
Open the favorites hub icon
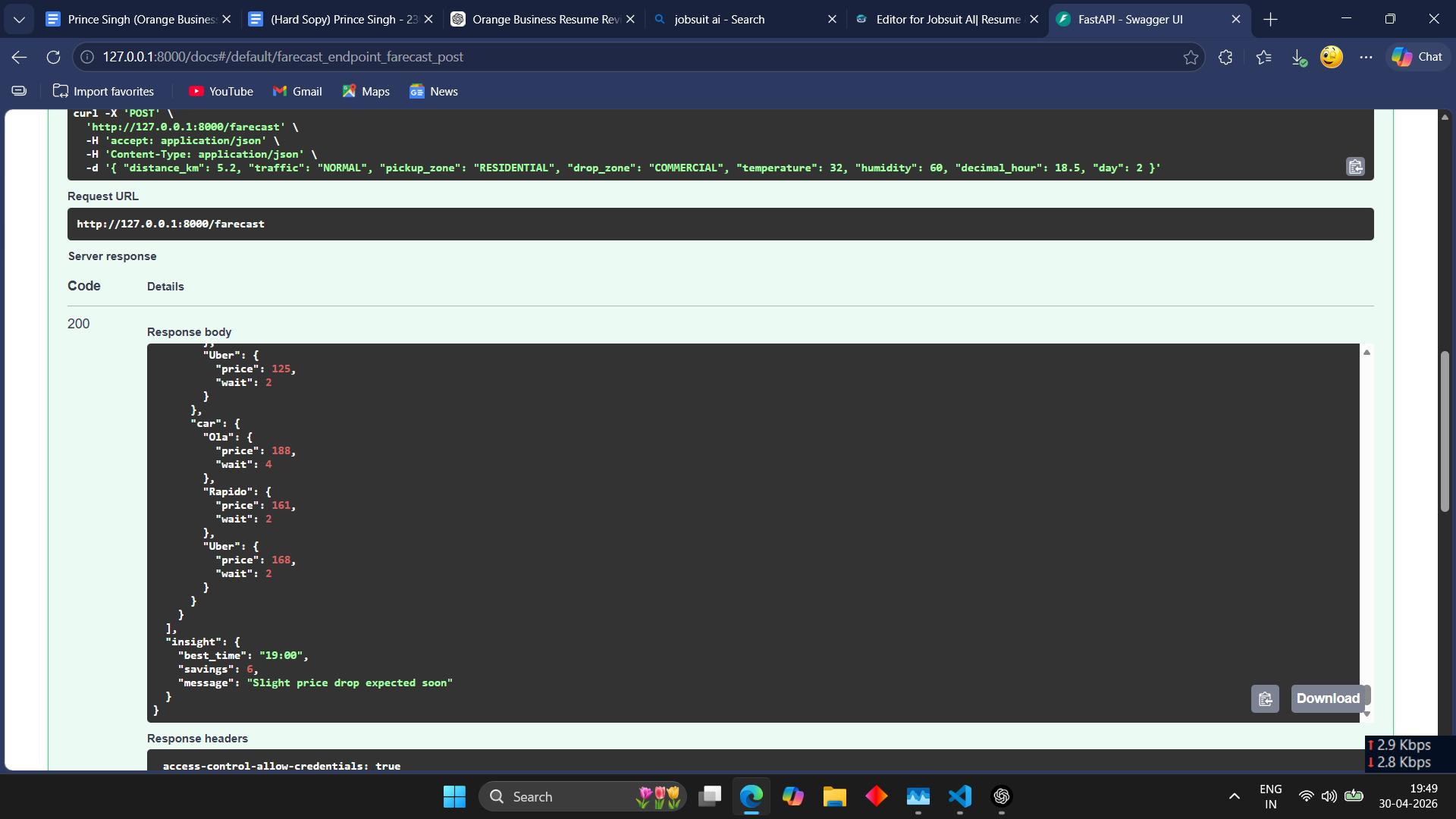(x=1263, y=57)
